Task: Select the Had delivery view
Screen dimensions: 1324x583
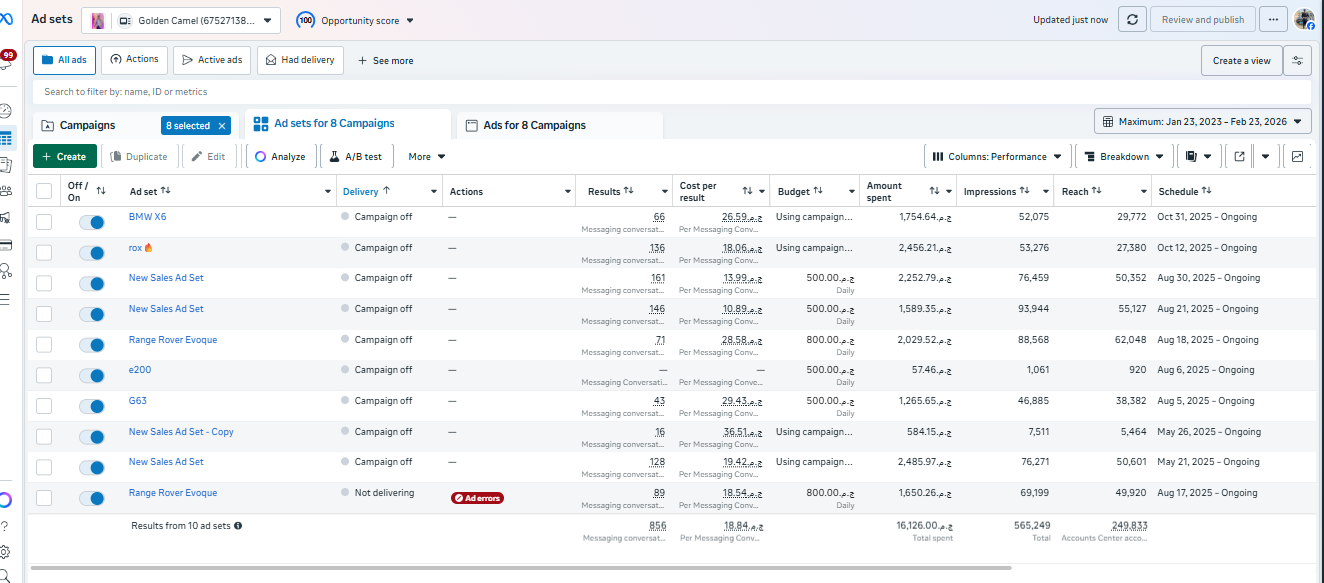Action: tap(300, 60)
